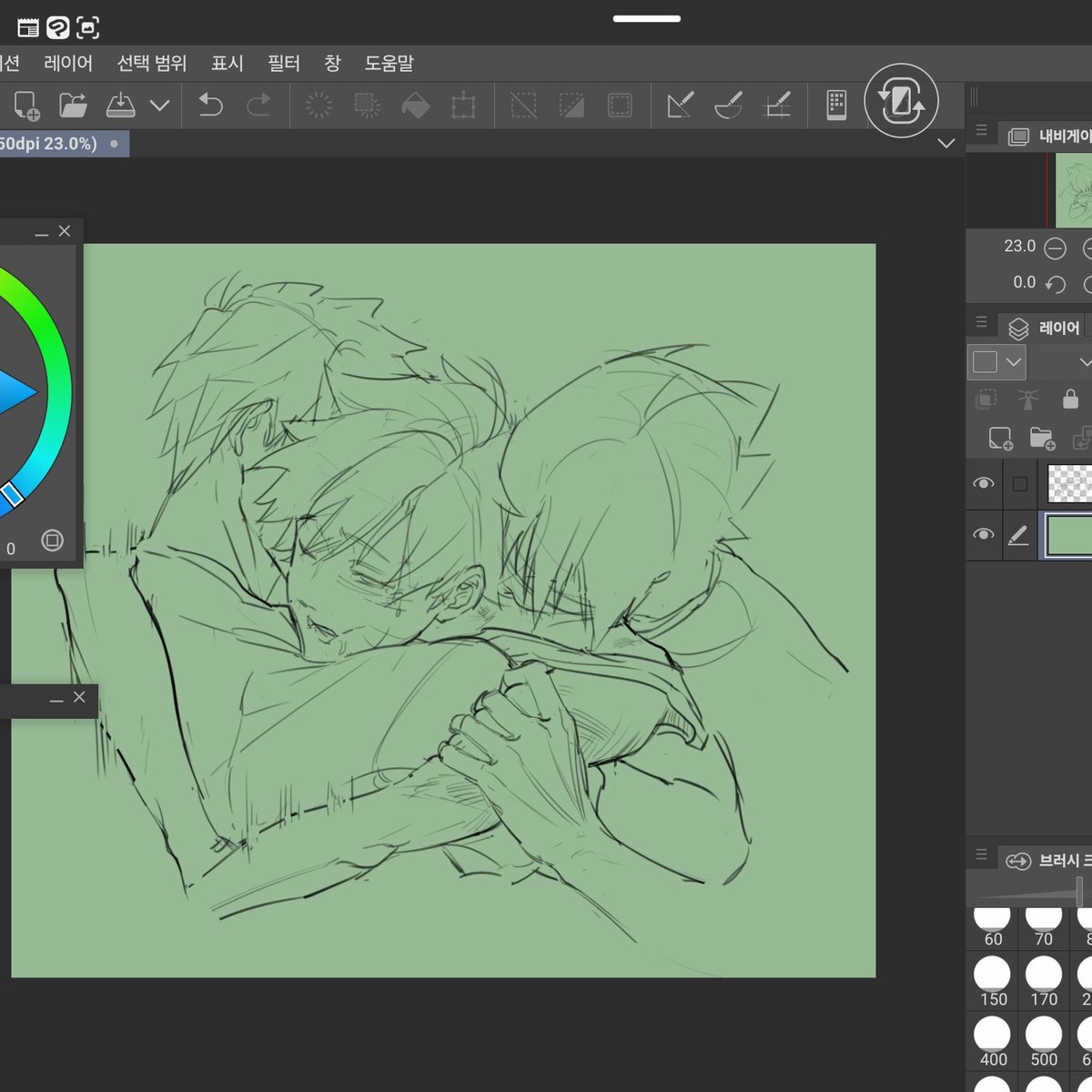Create a new raster layer
The image size is (1092, 1092).
(1000, 439)
